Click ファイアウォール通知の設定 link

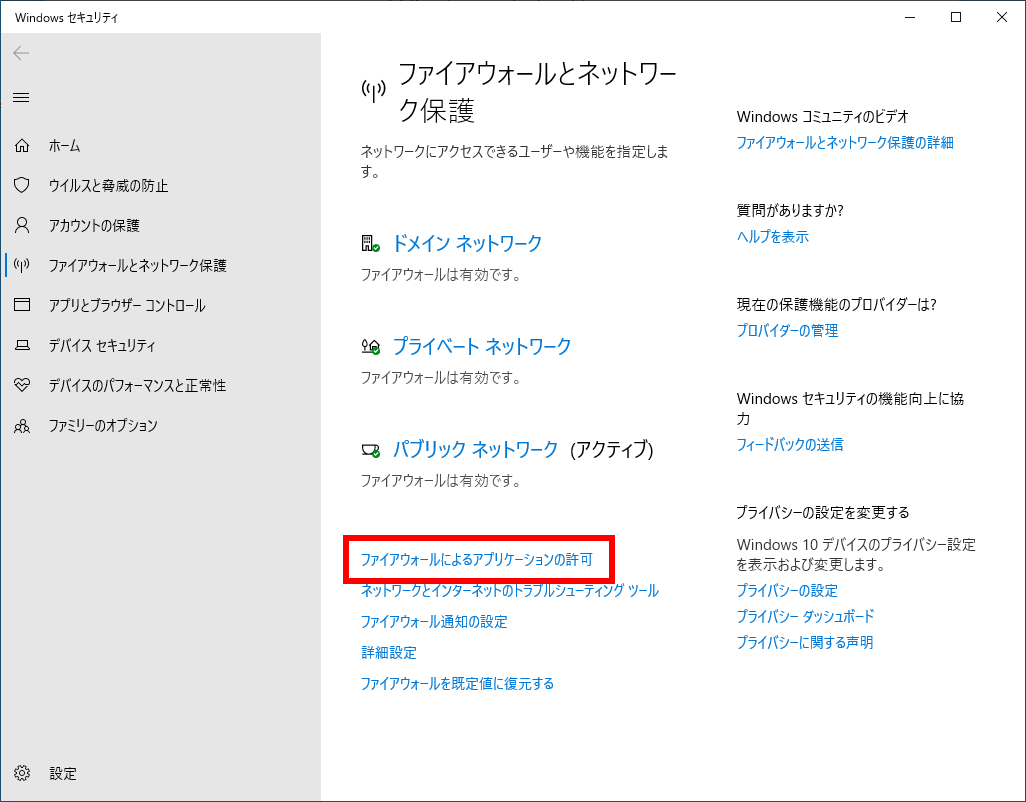434,621
